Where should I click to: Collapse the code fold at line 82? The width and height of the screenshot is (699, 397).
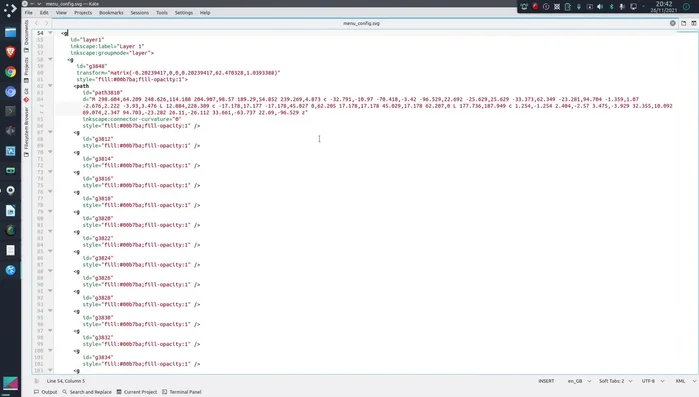(50, 231)
